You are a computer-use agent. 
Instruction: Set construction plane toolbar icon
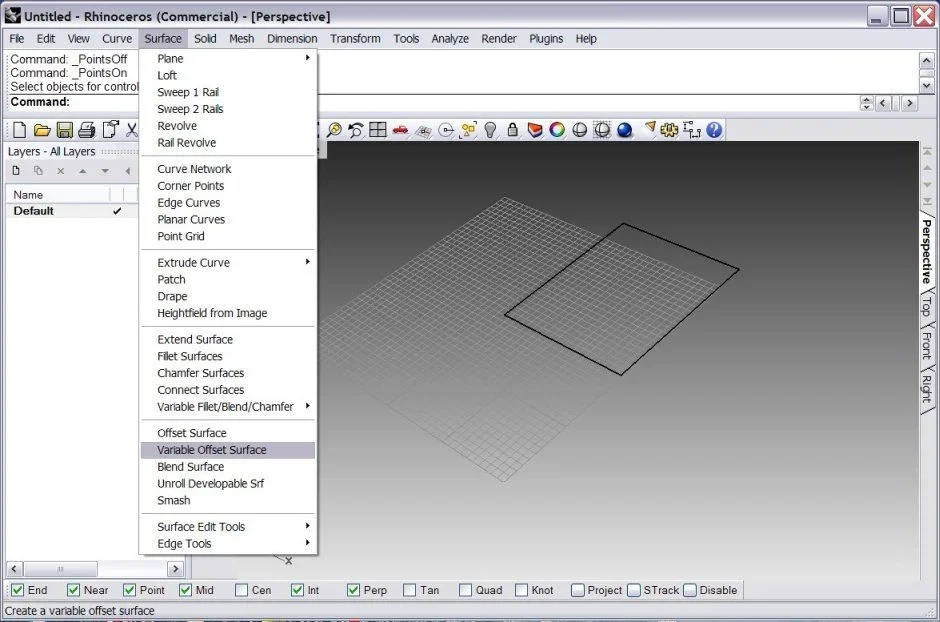pyautogui.click(x=423, y=130)
